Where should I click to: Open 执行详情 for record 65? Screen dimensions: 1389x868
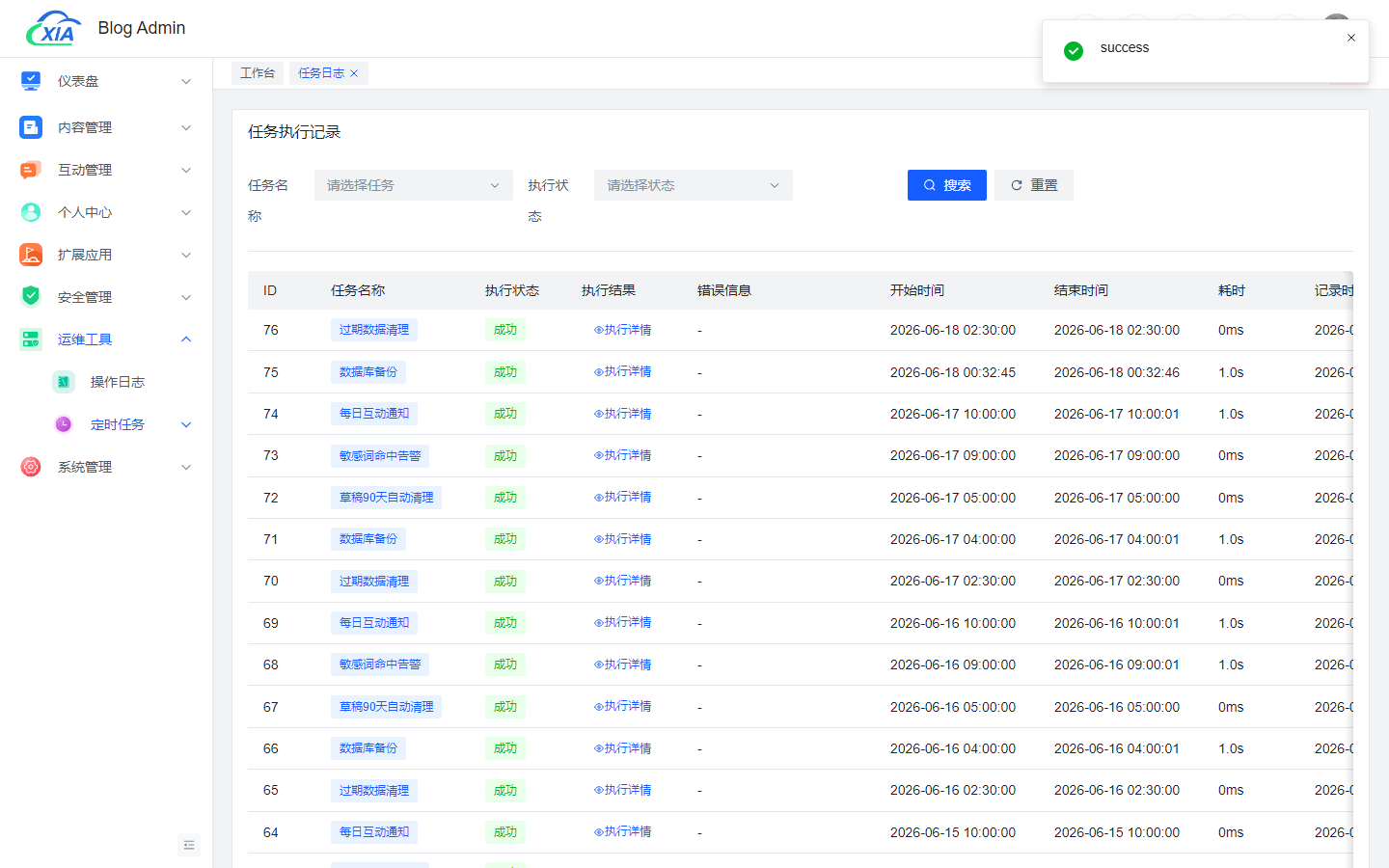coord(622,790)
